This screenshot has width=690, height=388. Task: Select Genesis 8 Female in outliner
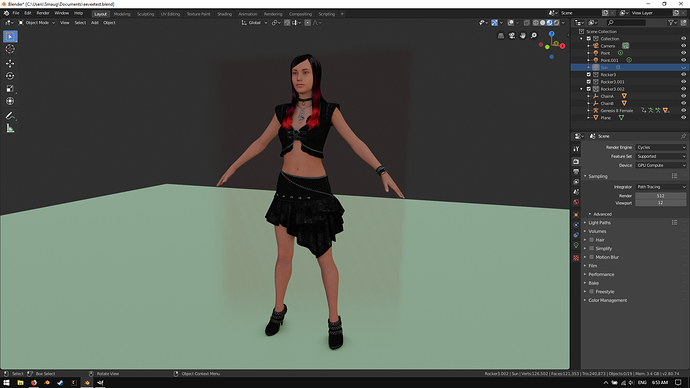617,111
